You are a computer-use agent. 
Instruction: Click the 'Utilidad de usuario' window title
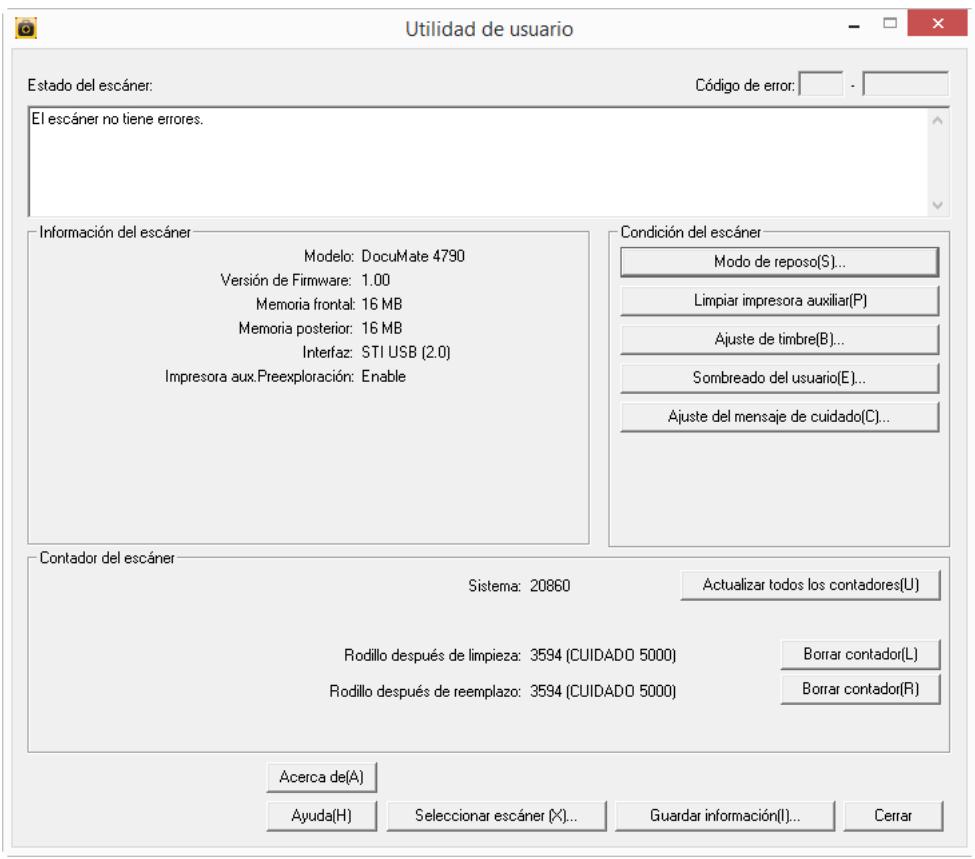click(x=489, y=29)
